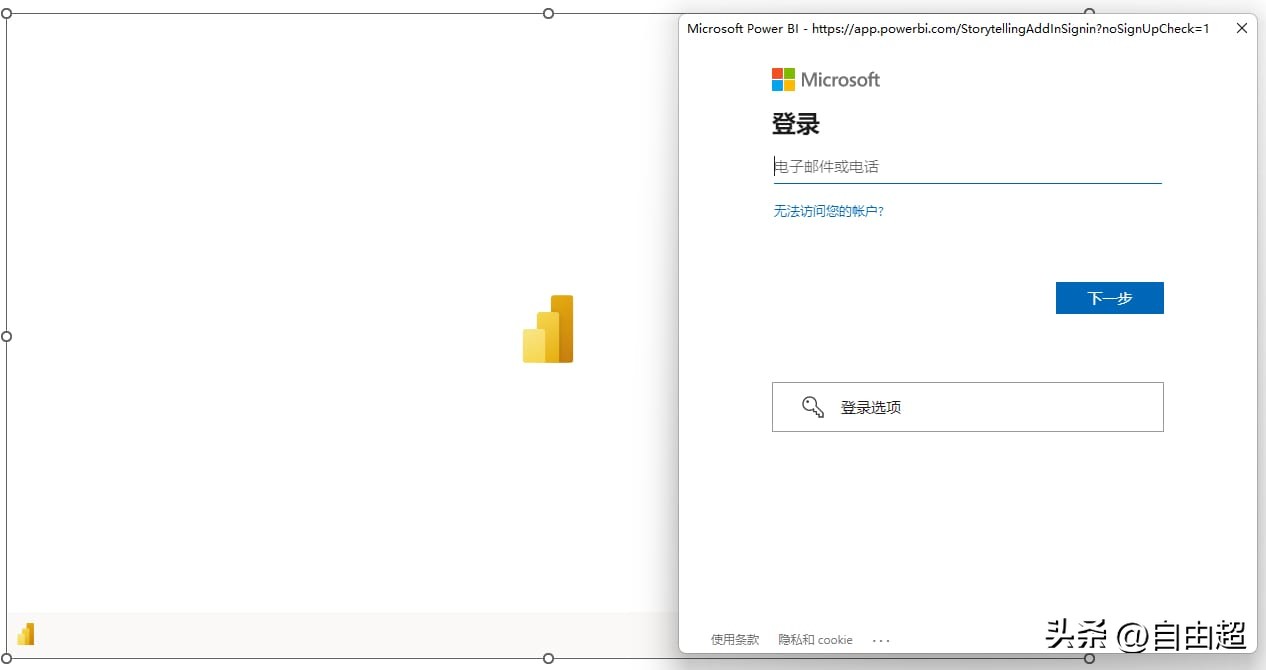Click the dialog title Microsoft Power BI URL text
This screenshot has height=670, width=1266.
pos(948,29)
